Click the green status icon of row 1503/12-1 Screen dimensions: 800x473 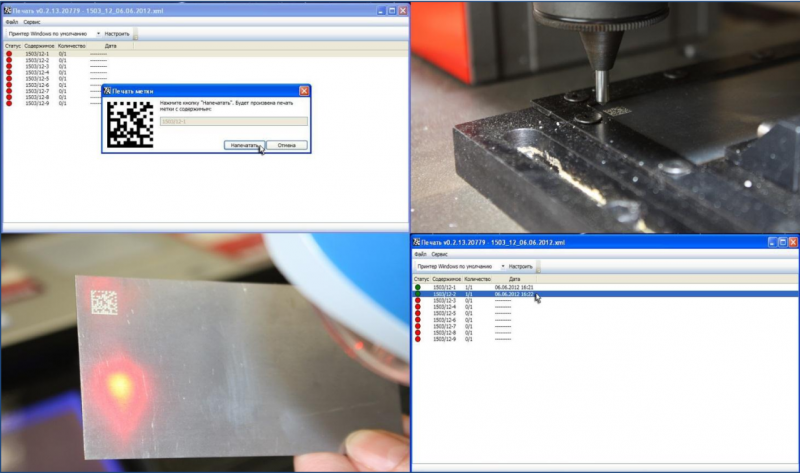click(x=417, y=288)
